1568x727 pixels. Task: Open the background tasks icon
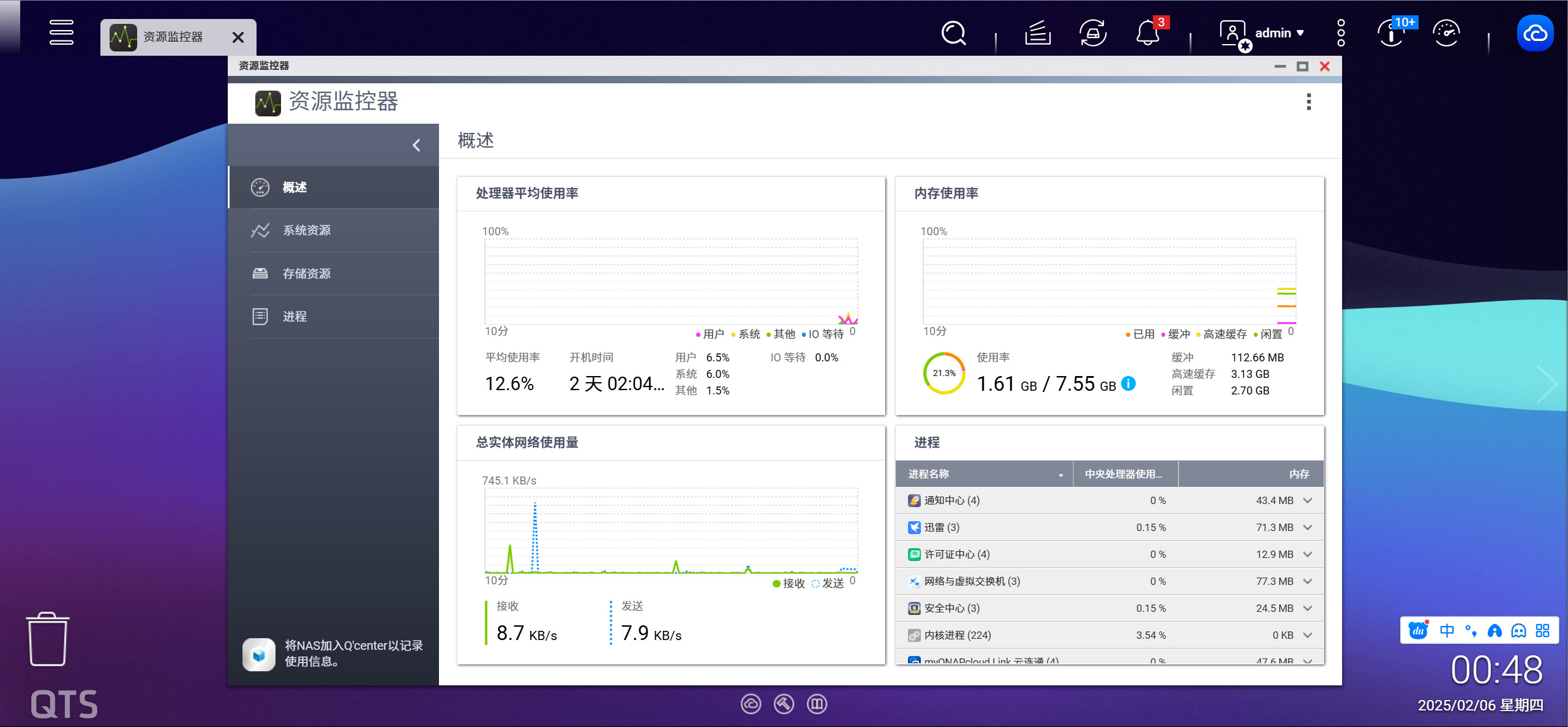(1037, 33)
